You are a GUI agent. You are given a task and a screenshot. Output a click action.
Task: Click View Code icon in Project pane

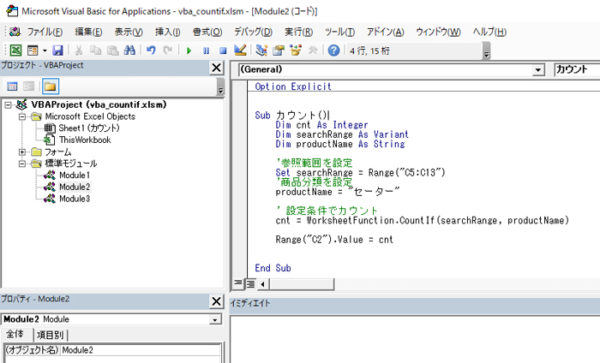pyautogui.click(x=12, y=86)
